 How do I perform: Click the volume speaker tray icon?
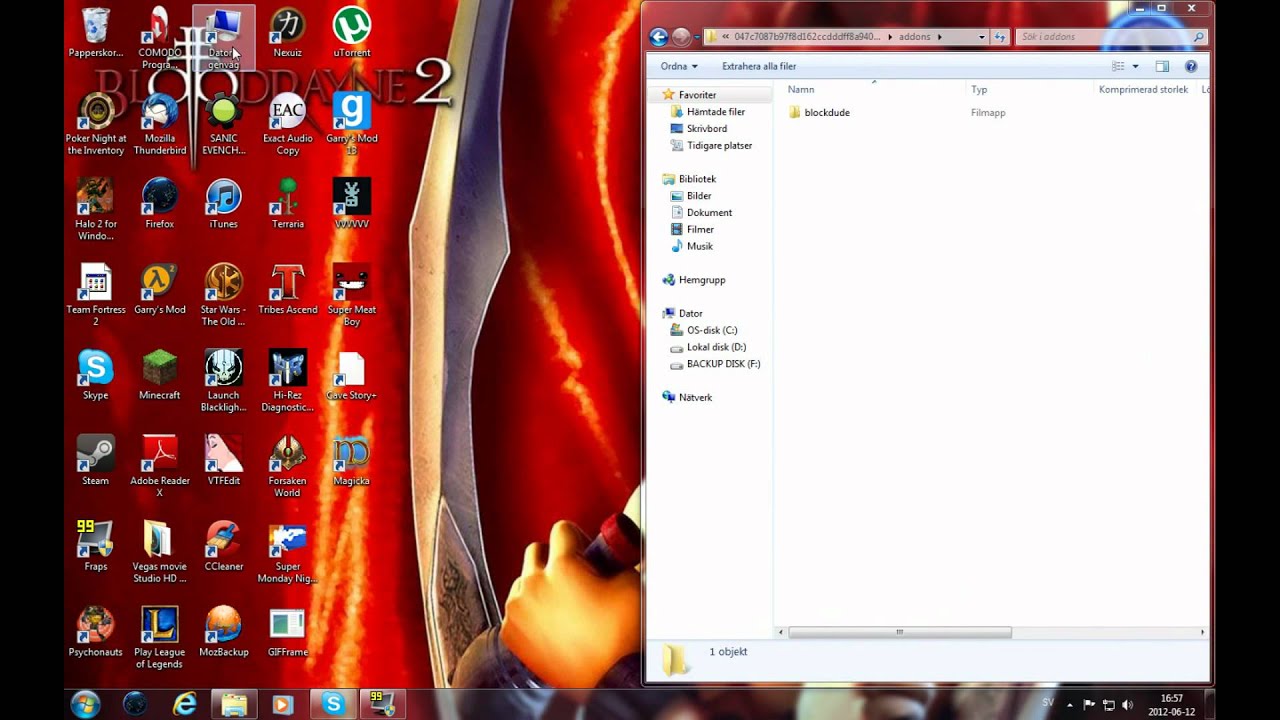point(1129,705)
